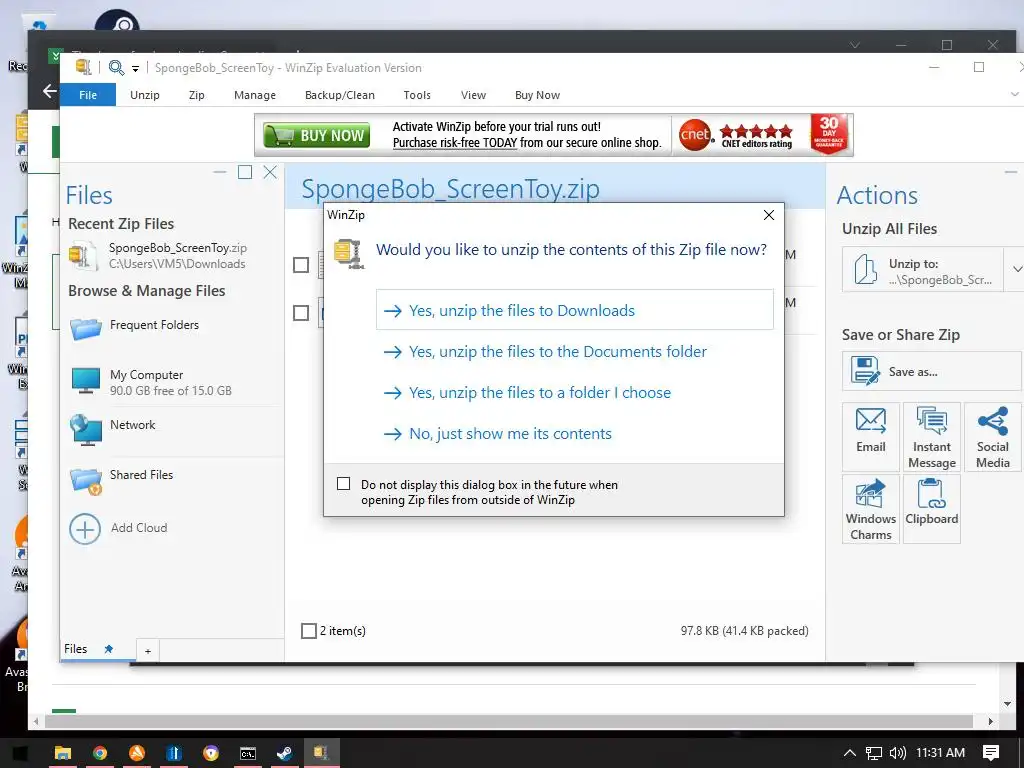Open the File menu tab
Viewport: 1024px width, 768px height.
pyautogui.click(x=88, y=95)
